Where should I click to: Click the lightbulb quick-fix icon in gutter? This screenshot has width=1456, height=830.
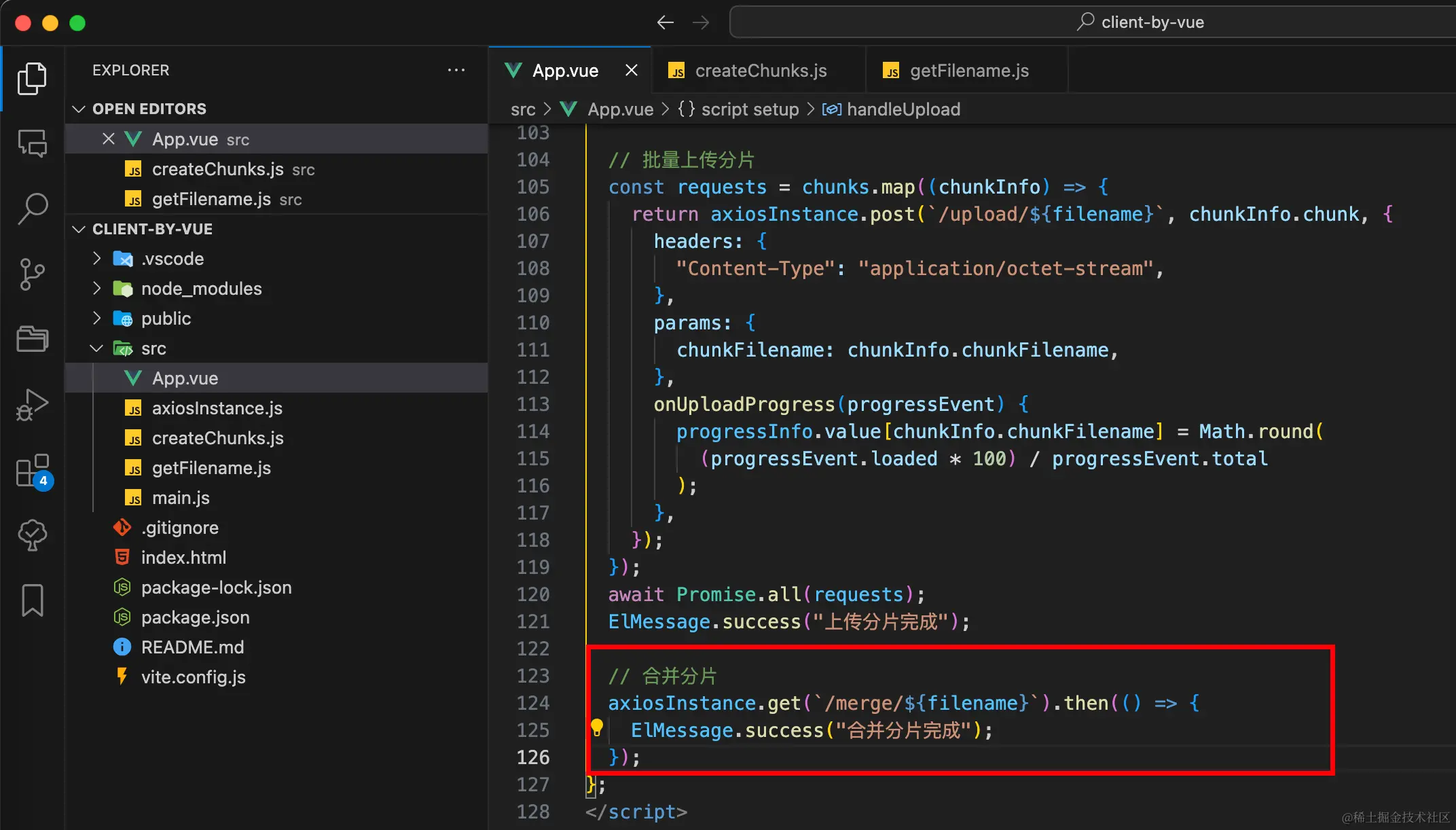click(x=596, y=728)
